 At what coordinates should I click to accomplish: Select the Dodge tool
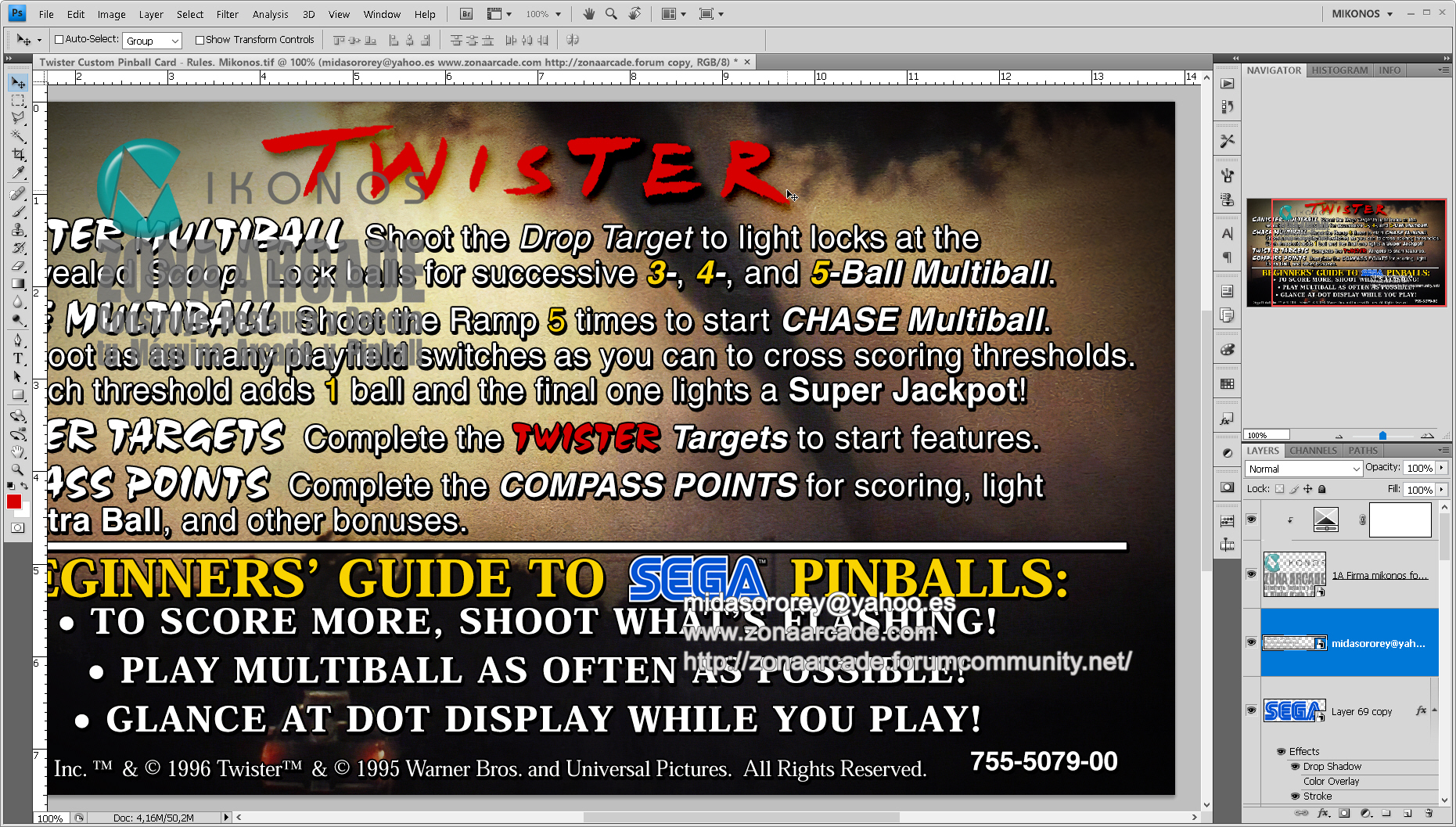point(18,319)
